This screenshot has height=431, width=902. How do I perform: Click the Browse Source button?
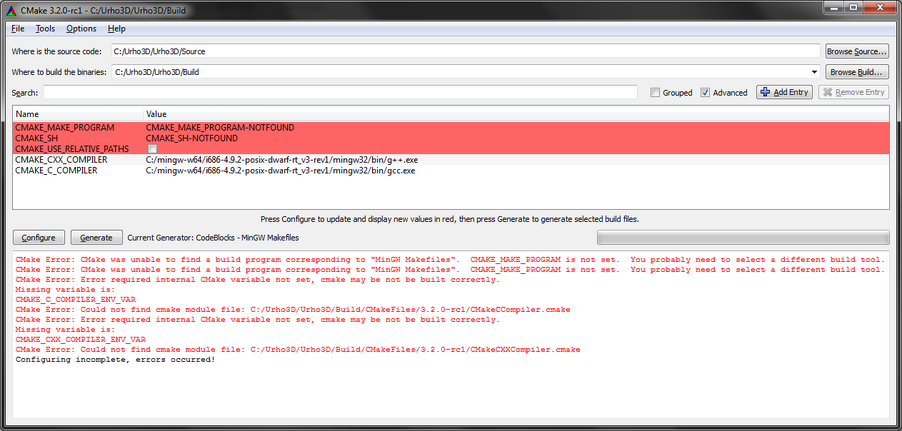(x=857, y=51)
